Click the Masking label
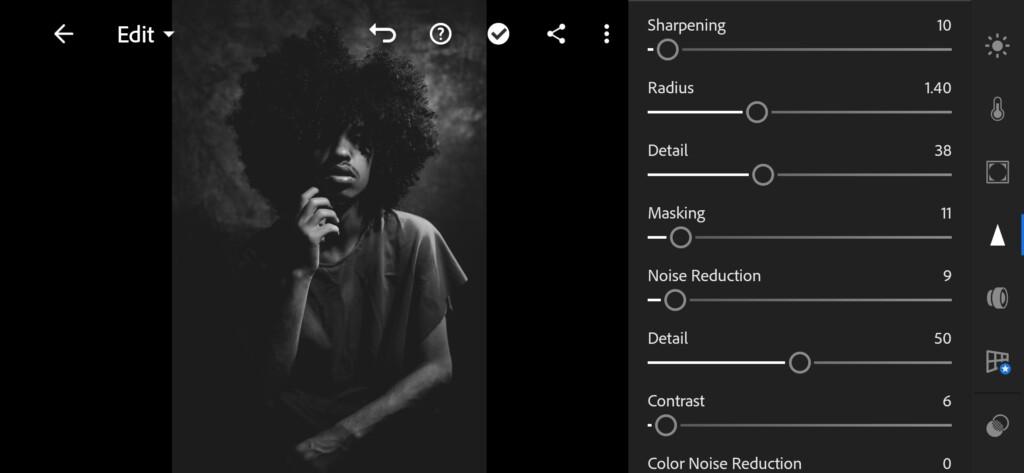Viewport: 1024px width, 473px height. pyautogui.click(x=677, y=214)
